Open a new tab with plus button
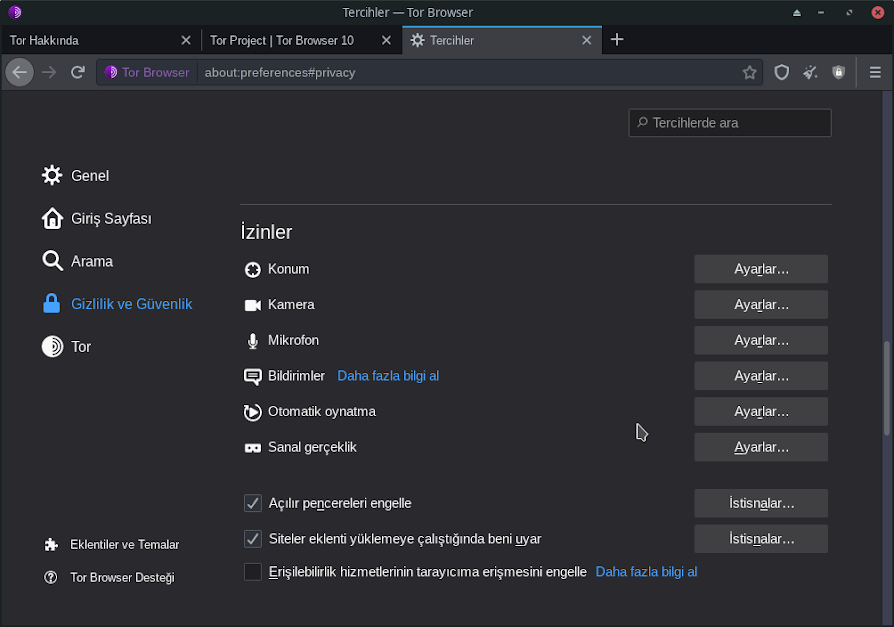894x627 pixels. pyautogui.click(x=617, y=40)
